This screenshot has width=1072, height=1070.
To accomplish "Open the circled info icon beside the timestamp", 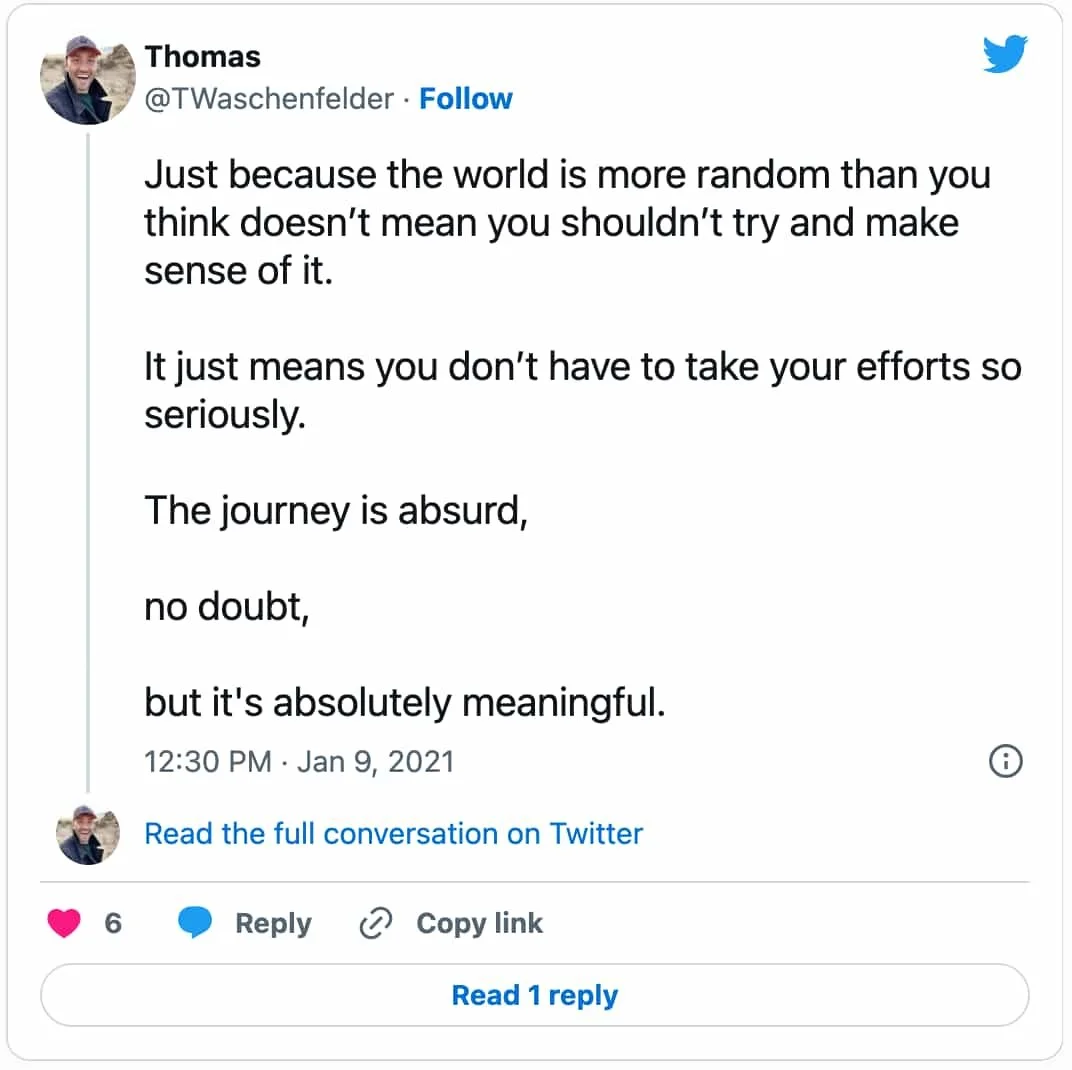I will 1006,761.
